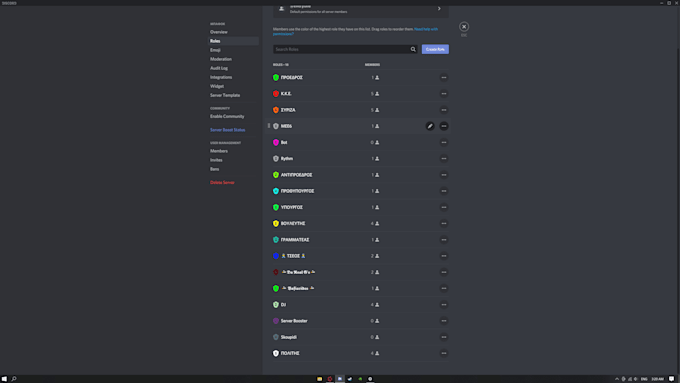
Task: Click the magnifier icon in Search Roles box
Action: coord(413,49)
